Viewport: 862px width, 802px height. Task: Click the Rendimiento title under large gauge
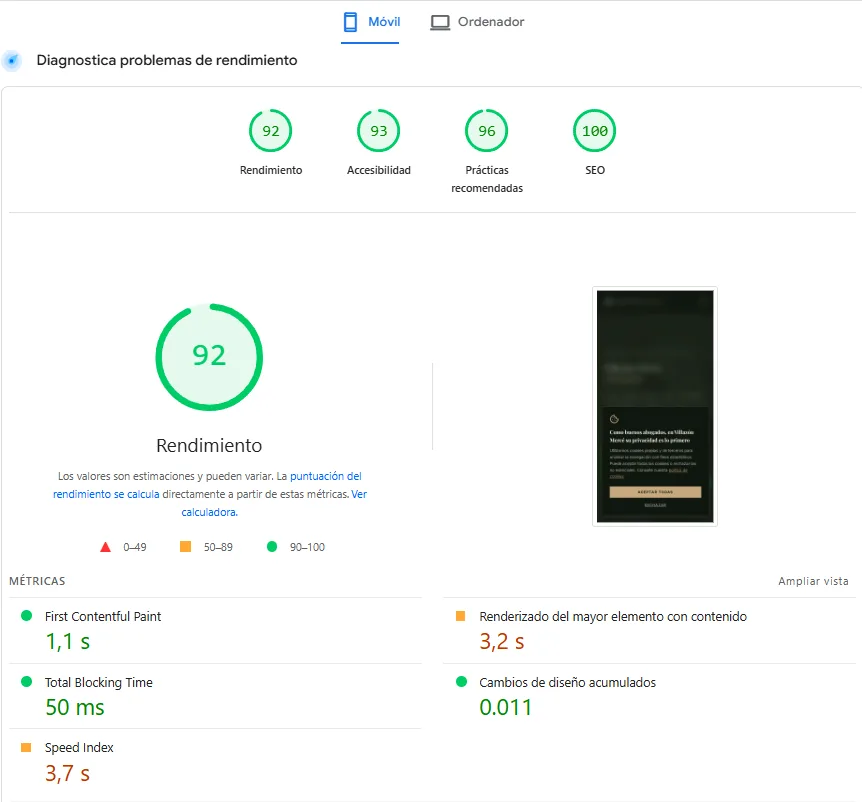[x=209, y=445]
